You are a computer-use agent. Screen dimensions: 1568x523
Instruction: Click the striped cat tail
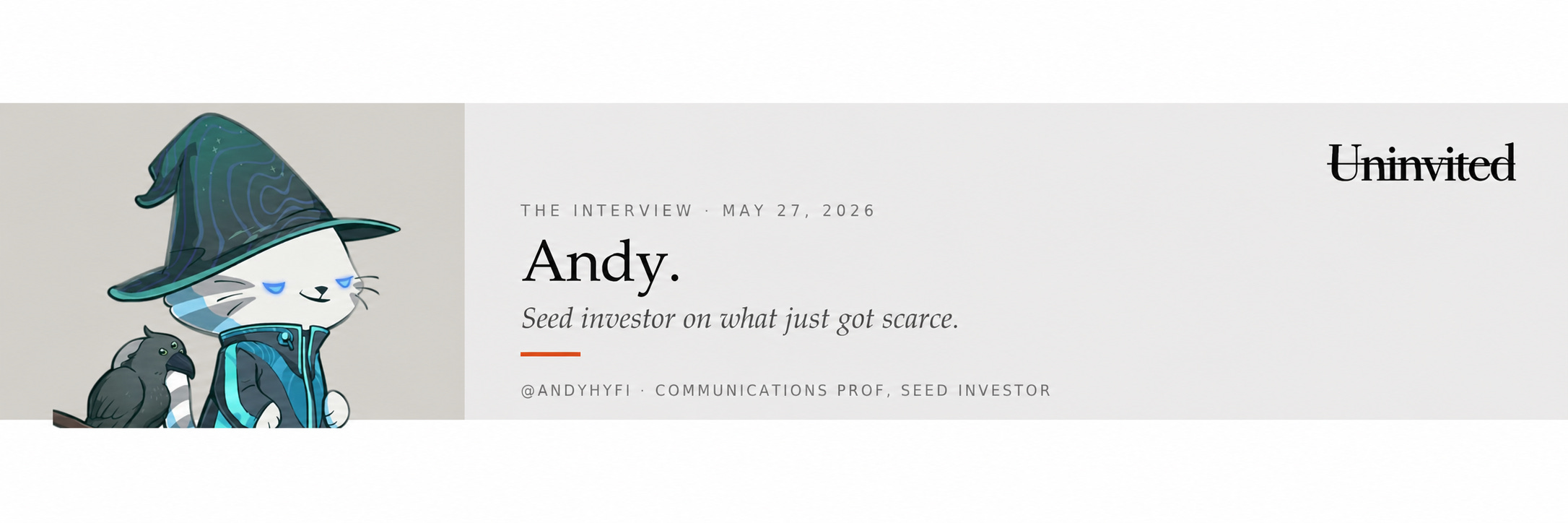click(179, 397)
